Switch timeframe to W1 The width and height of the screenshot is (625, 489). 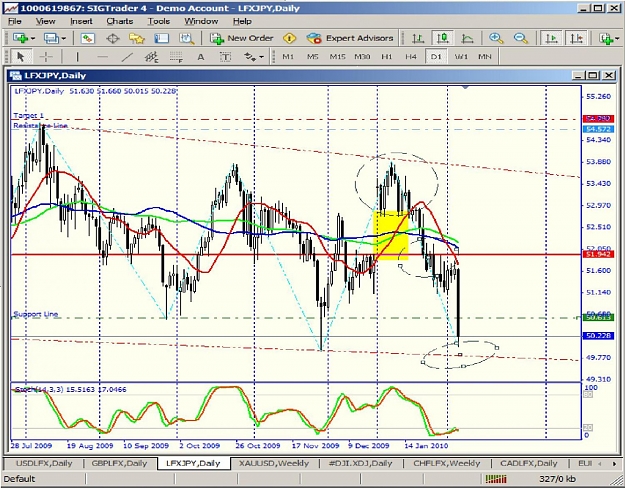(461, 57)
